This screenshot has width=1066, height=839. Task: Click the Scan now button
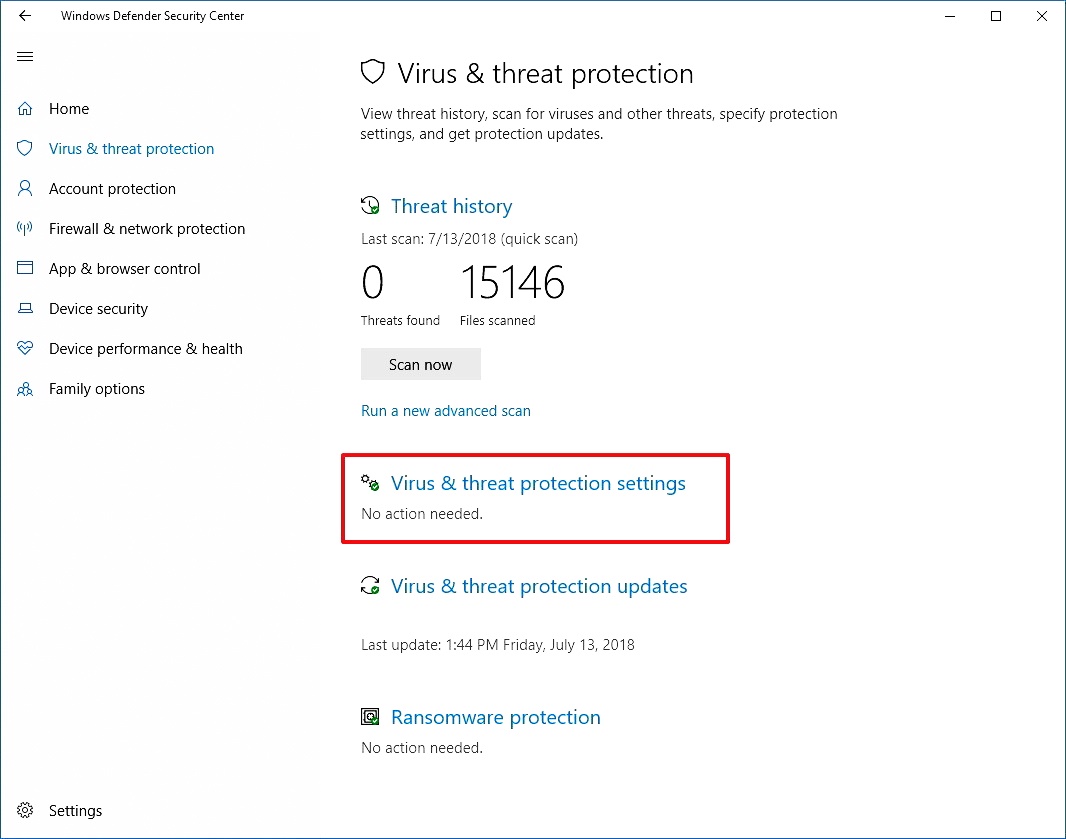[x=421, y=364]
